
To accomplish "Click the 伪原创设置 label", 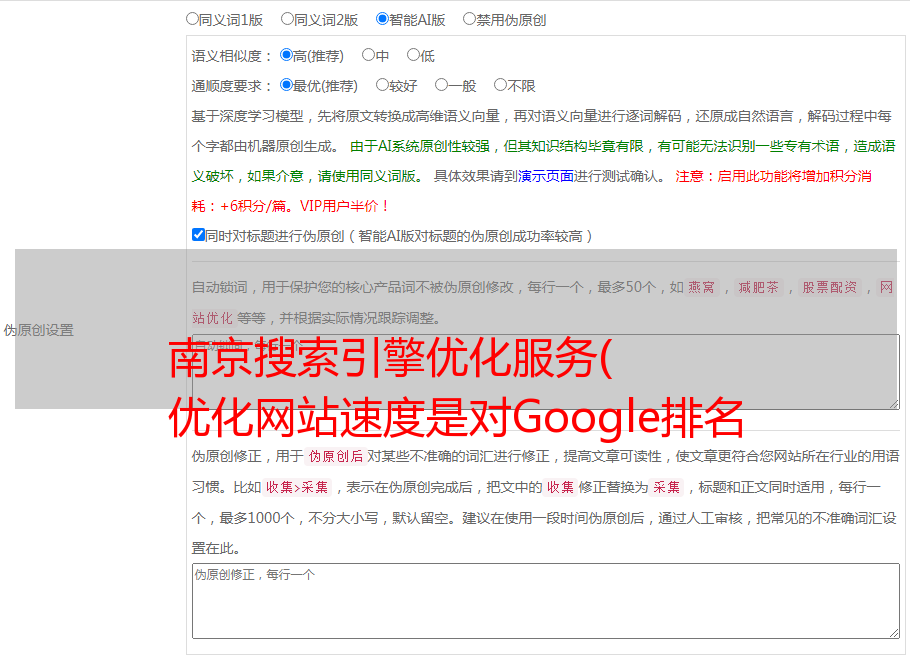I will click(38, 330).
